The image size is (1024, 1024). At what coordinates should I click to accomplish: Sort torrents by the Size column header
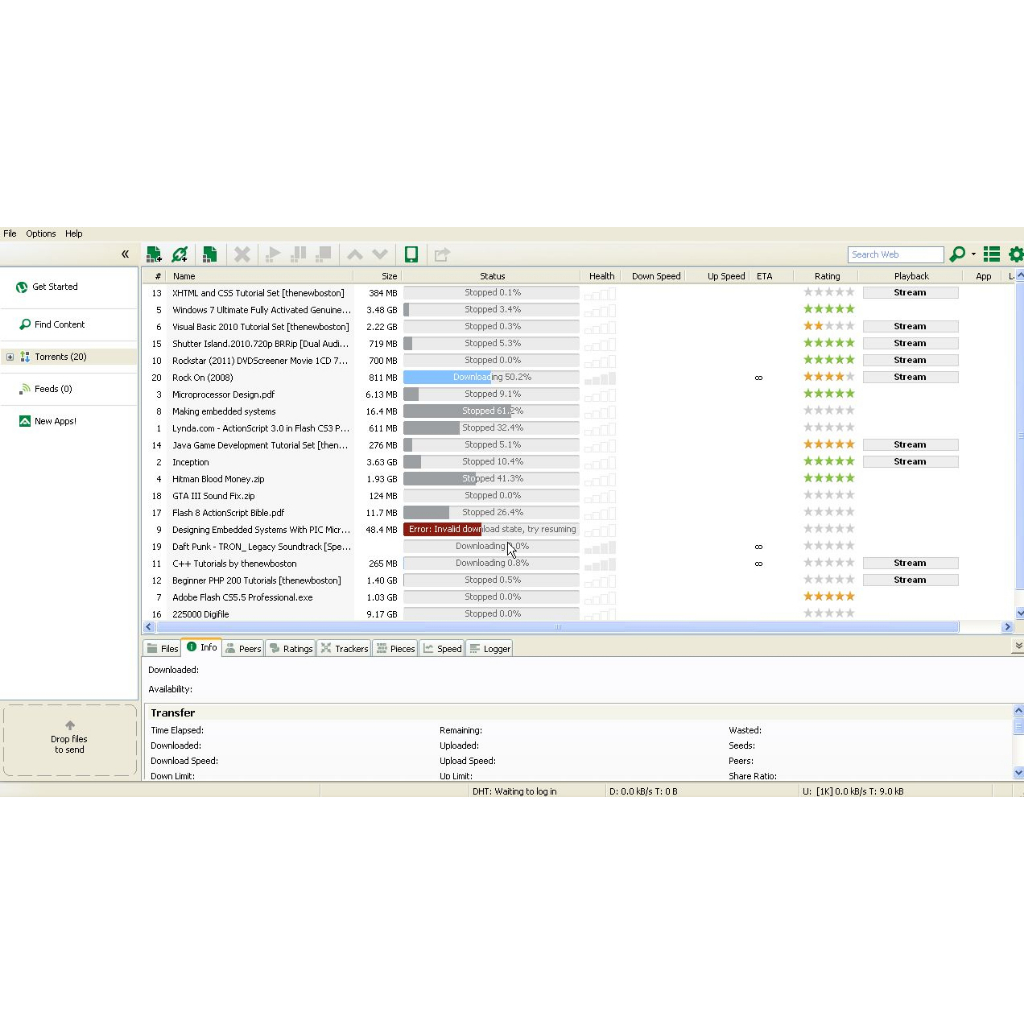pos(388,276)
